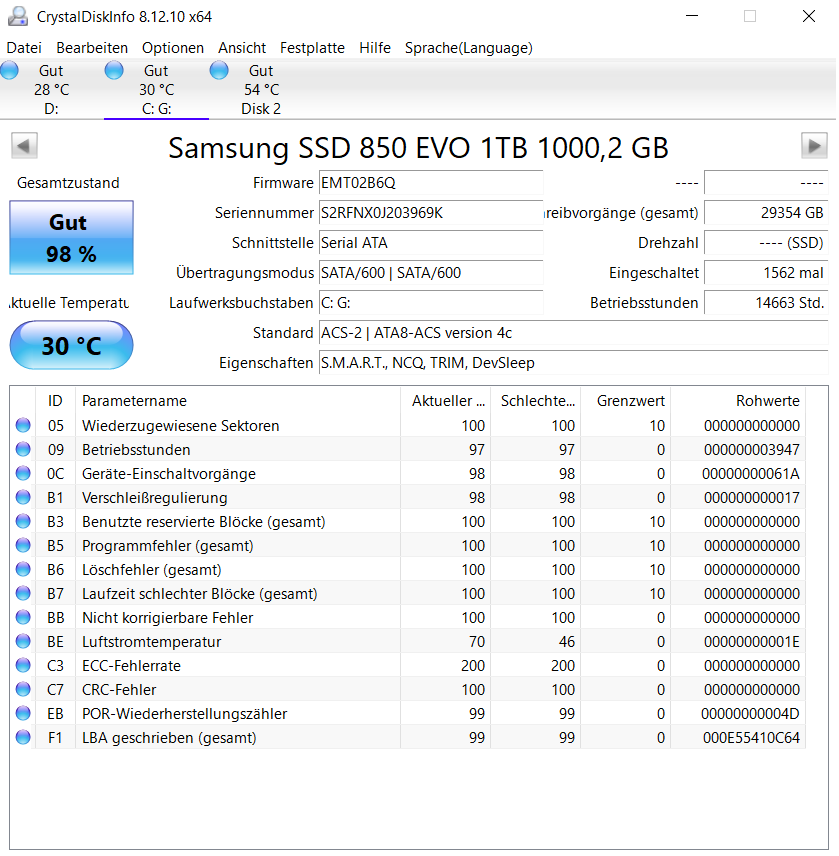The image size is (839, 856).
Task: Go to previous disk with left arrow
Action: click(x=24, y=146)
